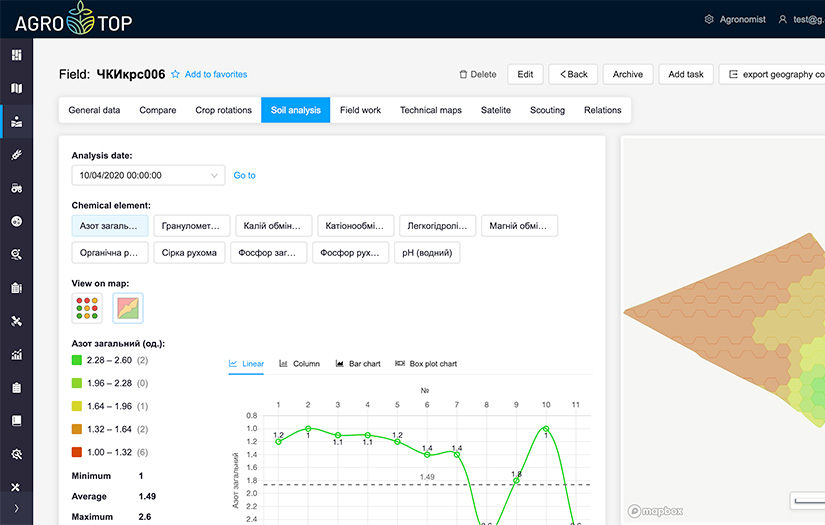Click chart data point number 2
The width and height of the screenshot is (825, 525).
pos(308,429)
